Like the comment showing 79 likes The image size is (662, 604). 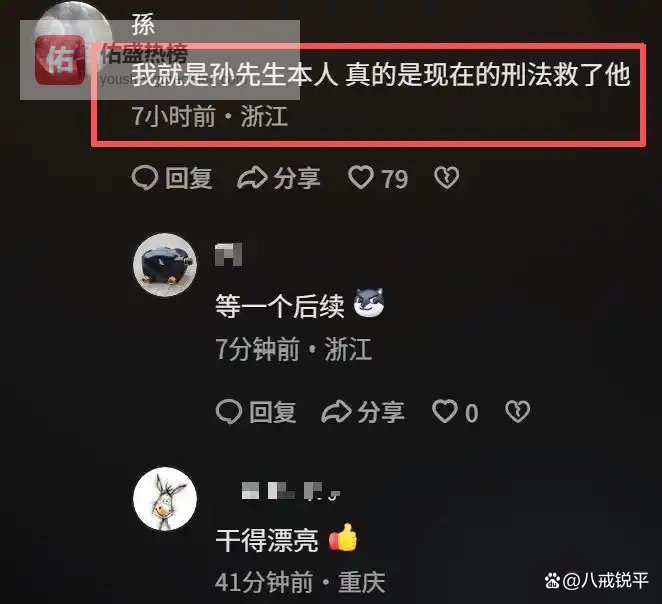pyautogui.click(x=361, y=177)
